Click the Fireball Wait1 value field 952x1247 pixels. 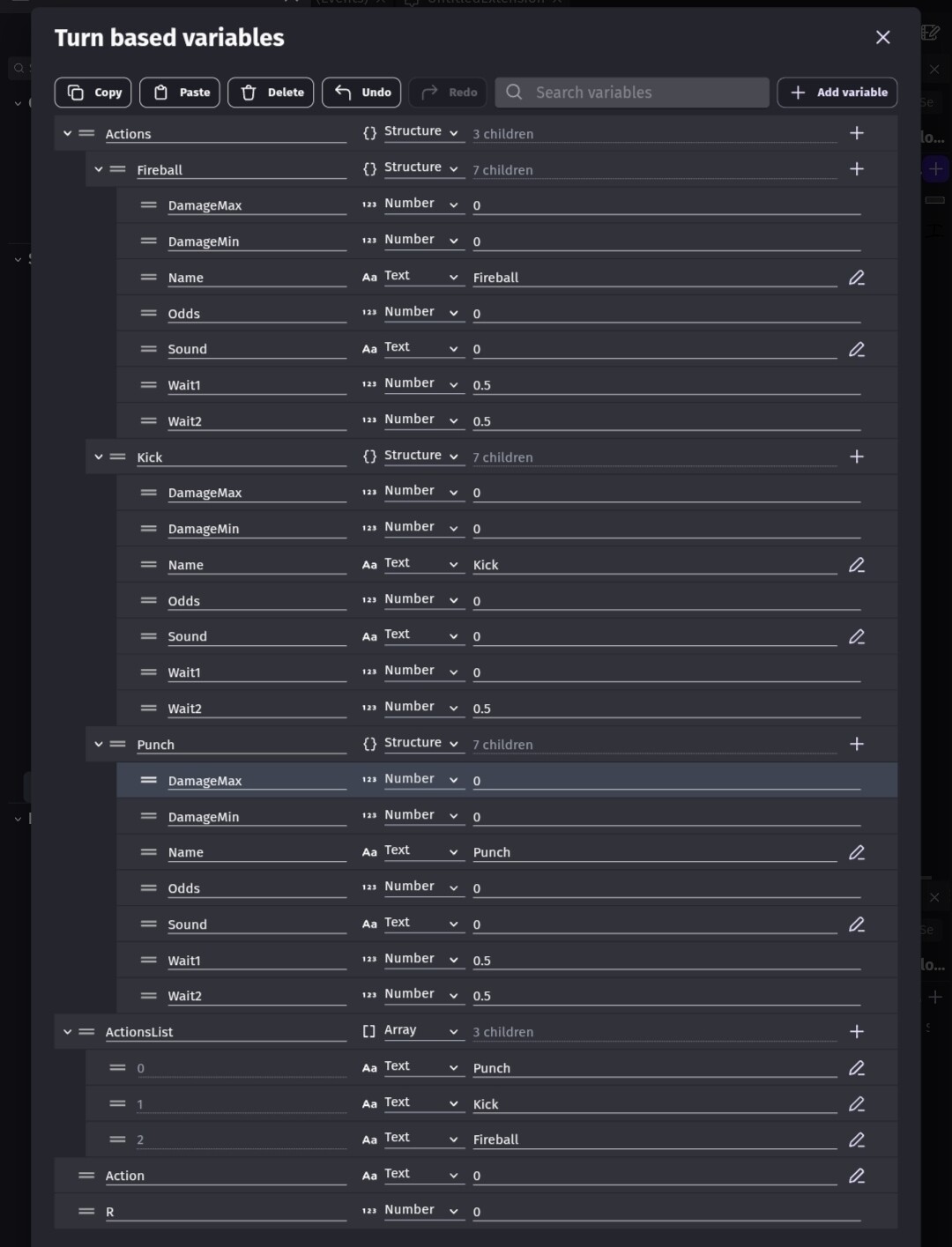click(666, 385)
